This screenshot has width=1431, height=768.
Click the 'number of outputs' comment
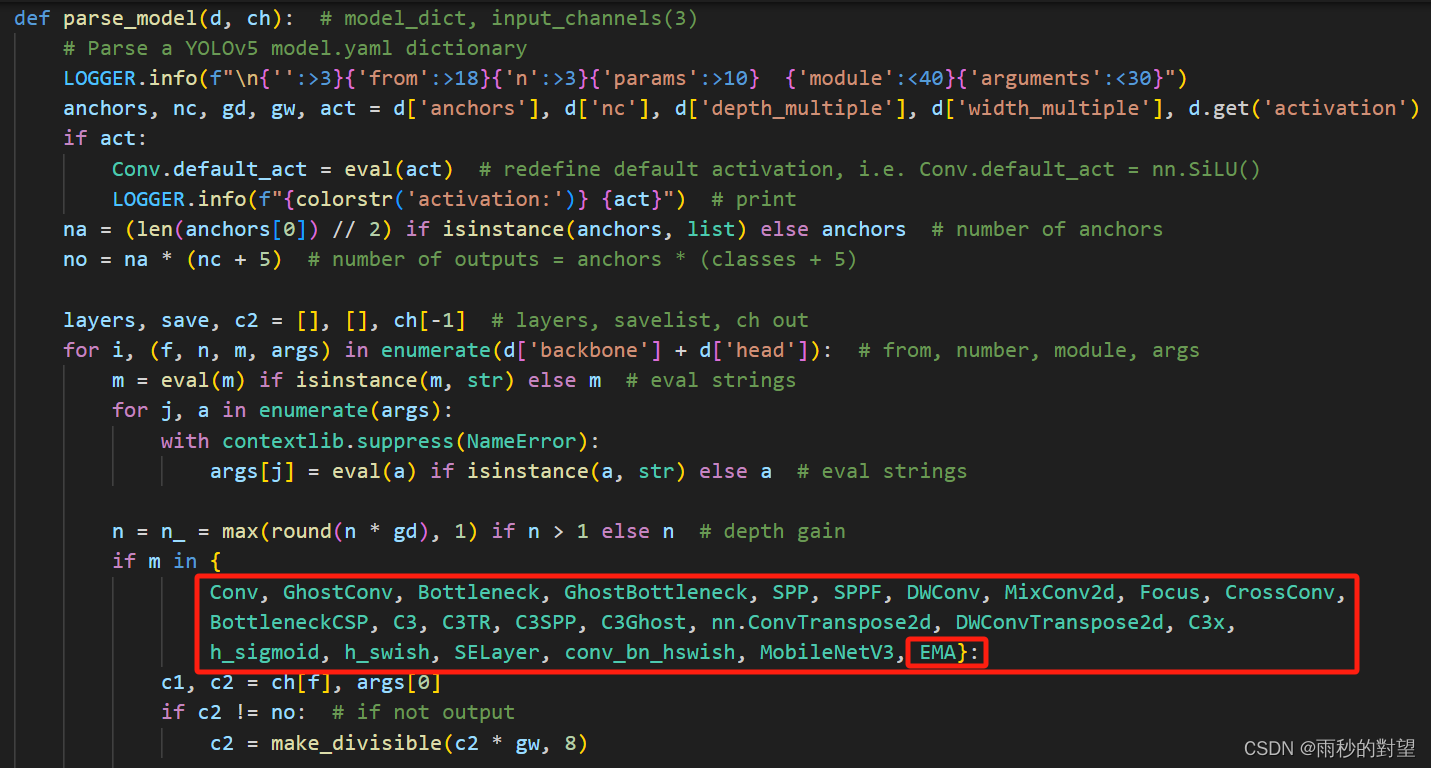tap(582, 259)
